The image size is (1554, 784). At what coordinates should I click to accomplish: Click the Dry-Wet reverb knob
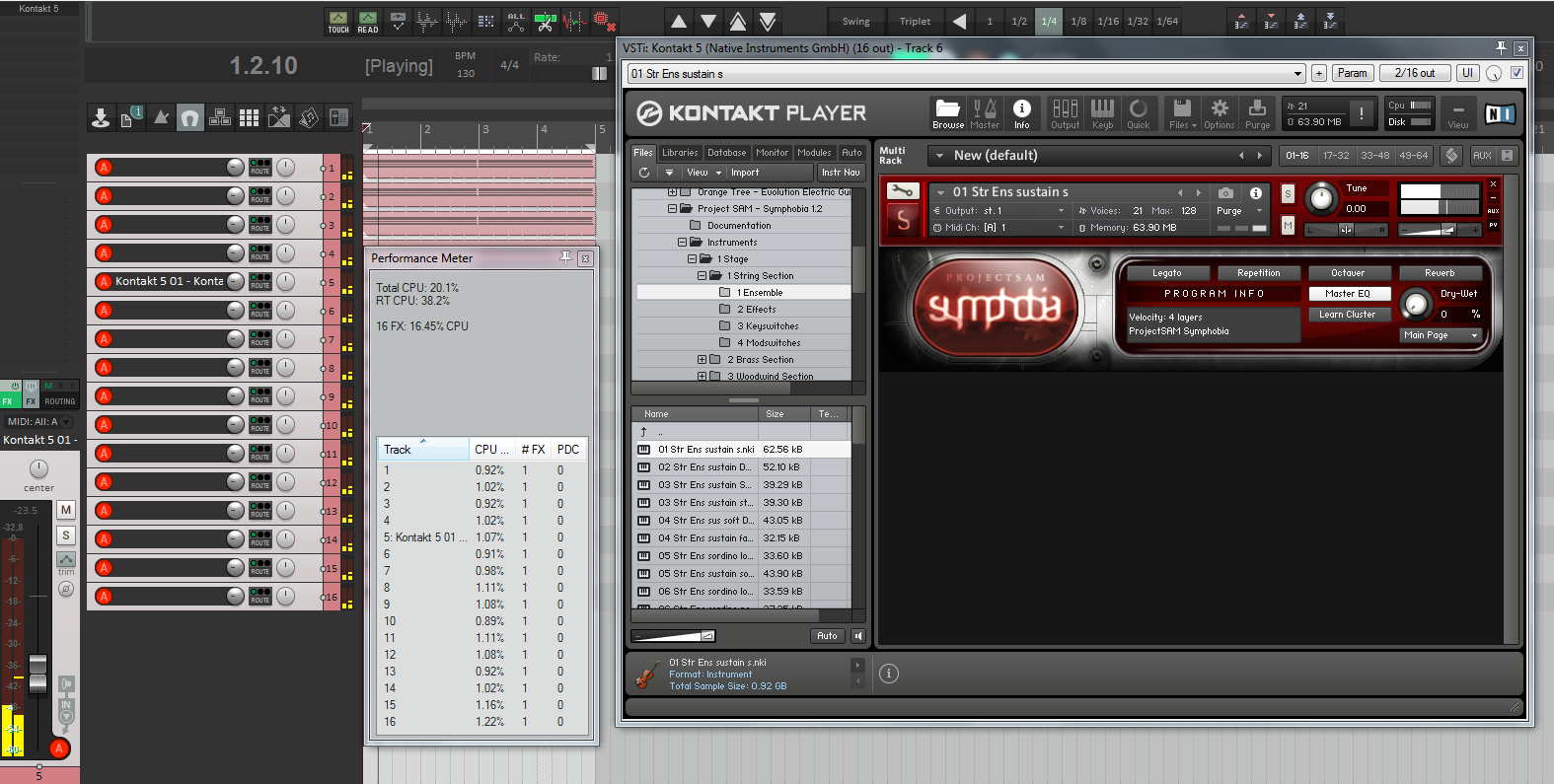point(1416,305)
